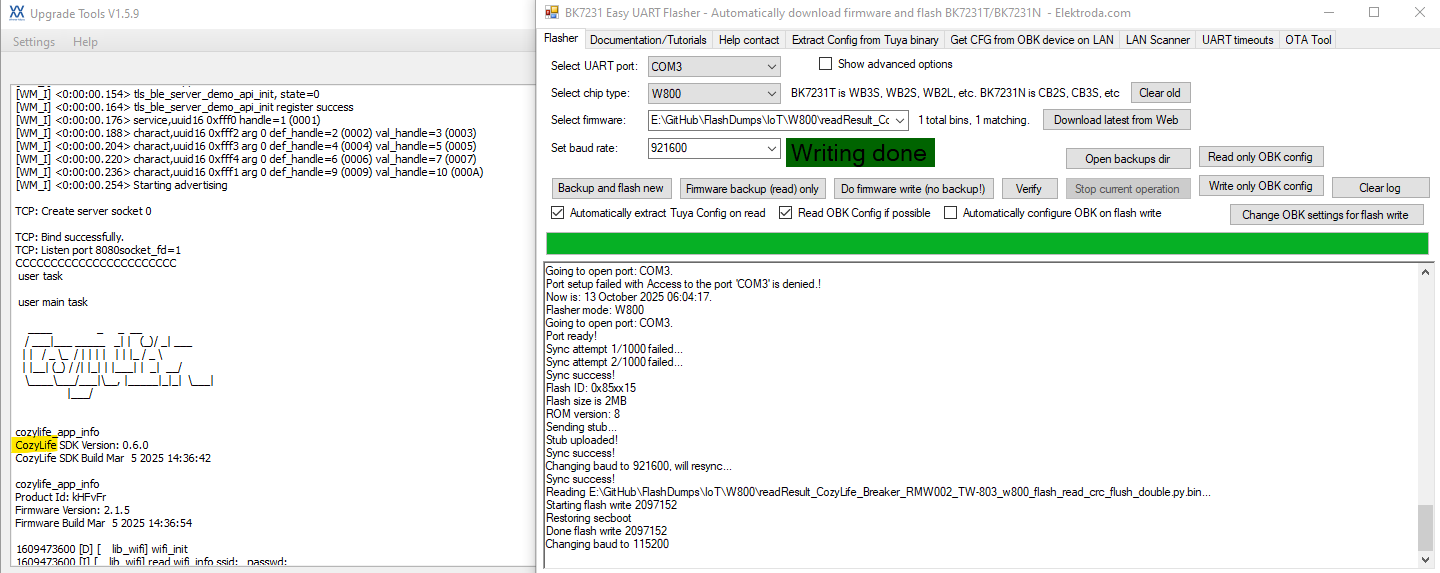Viewport: 1440px width, 573px height.
Task: Click the green flashing progress bar
Action: 987,243
